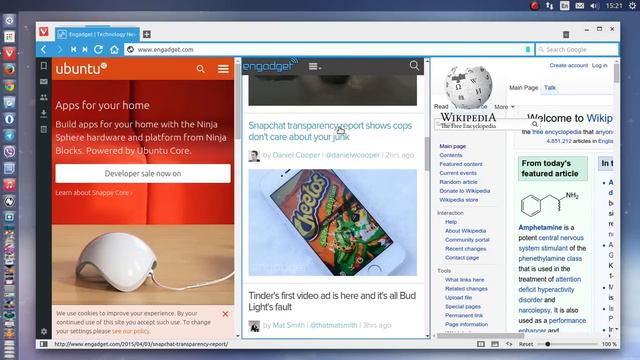Open the Bookmarks panel in sidebar

click(x=44, y=66)
